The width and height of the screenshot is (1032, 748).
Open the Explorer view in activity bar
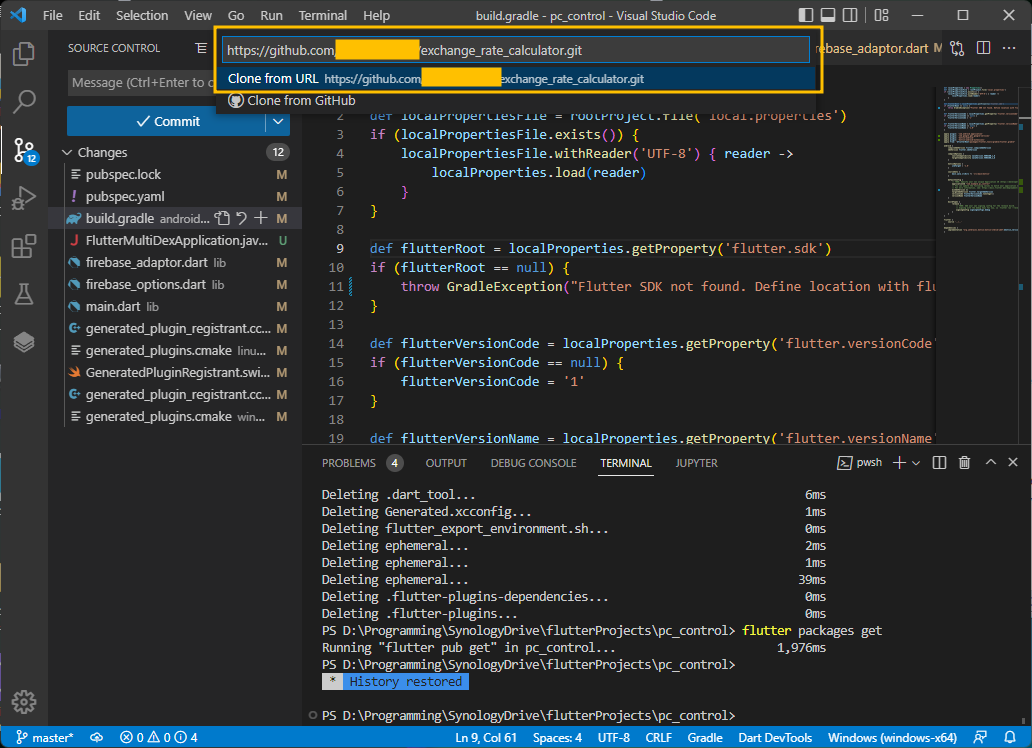(24, 54)
